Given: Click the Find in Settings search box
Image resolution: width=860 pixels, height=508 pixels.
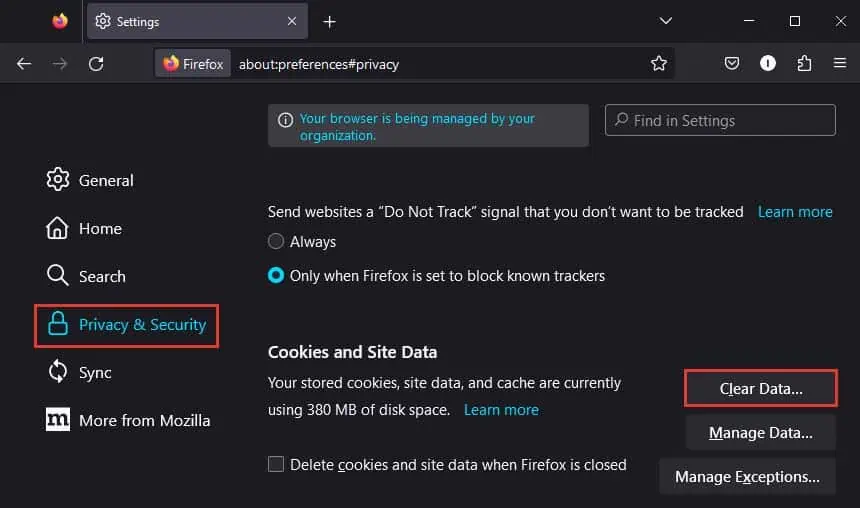Looking at the screenshot, I should click(720, 120).
